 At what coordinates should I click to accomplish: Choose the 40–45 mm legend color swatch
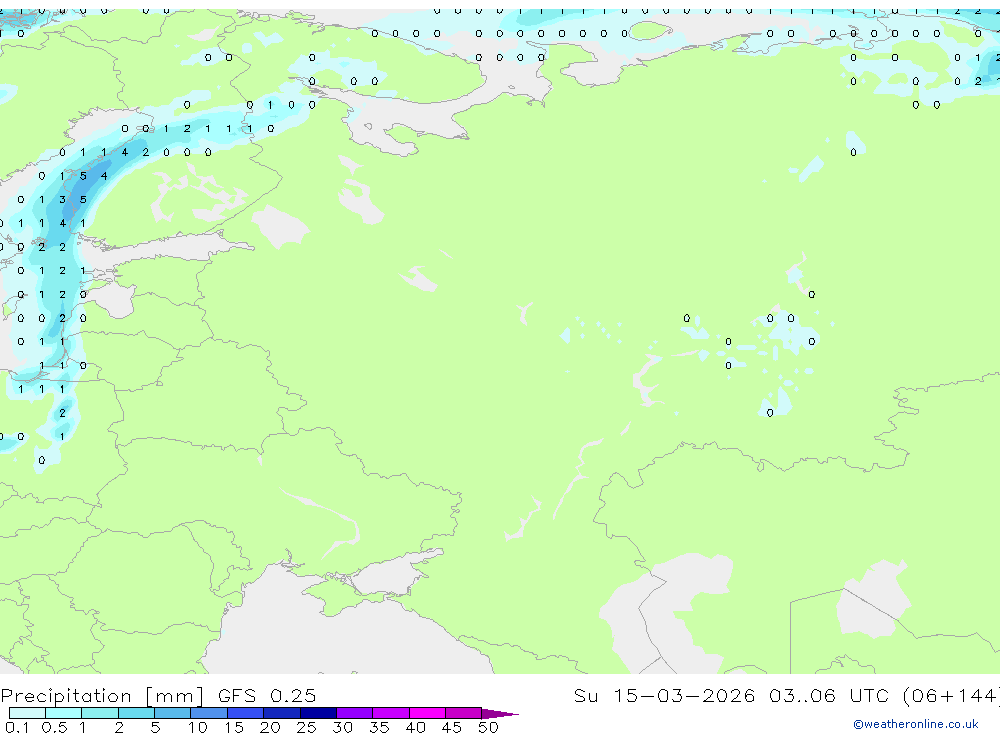427,713
